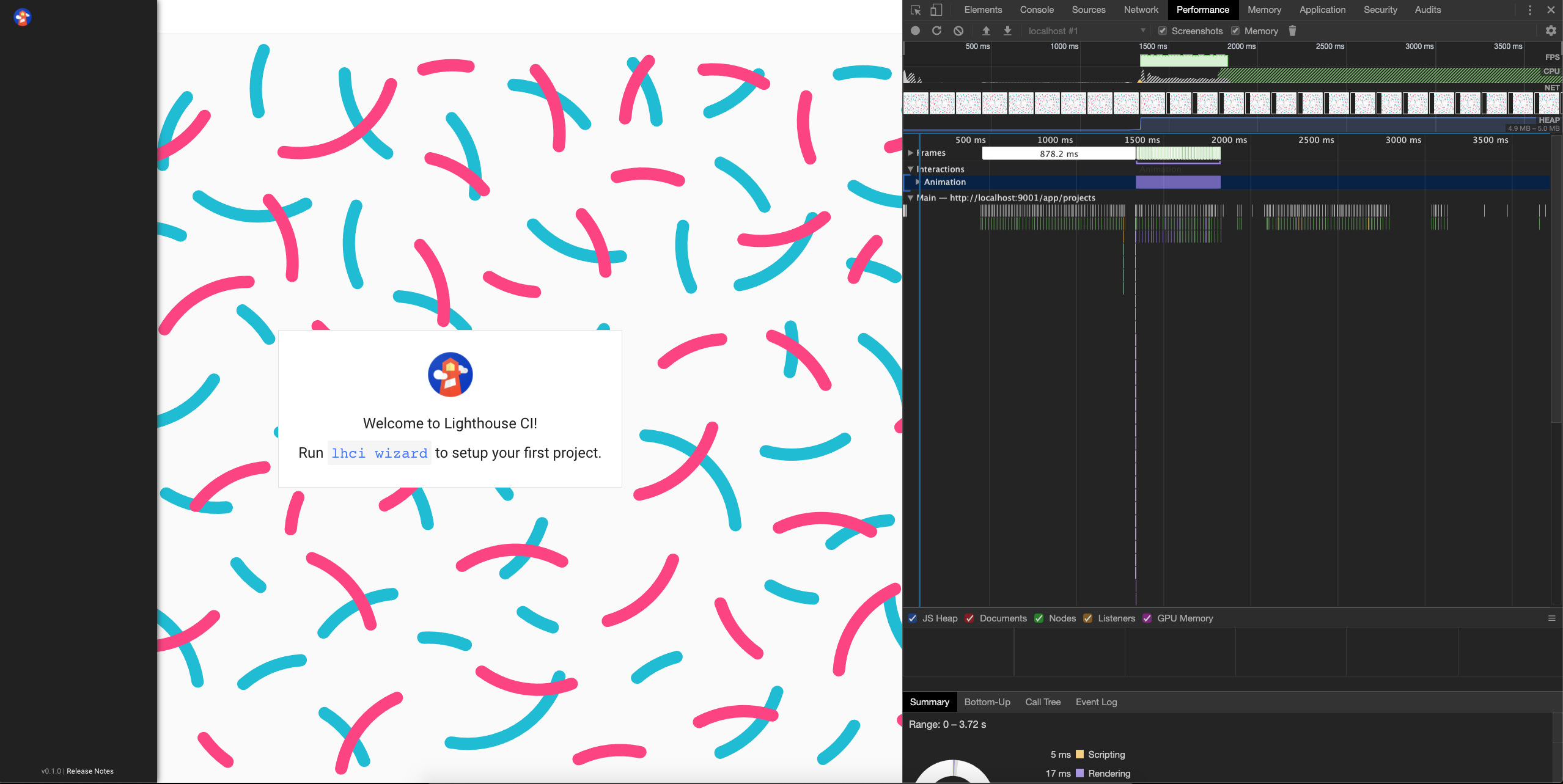
Task: Uncheck the Listeners counter
Action: [x=1087, y=618]
